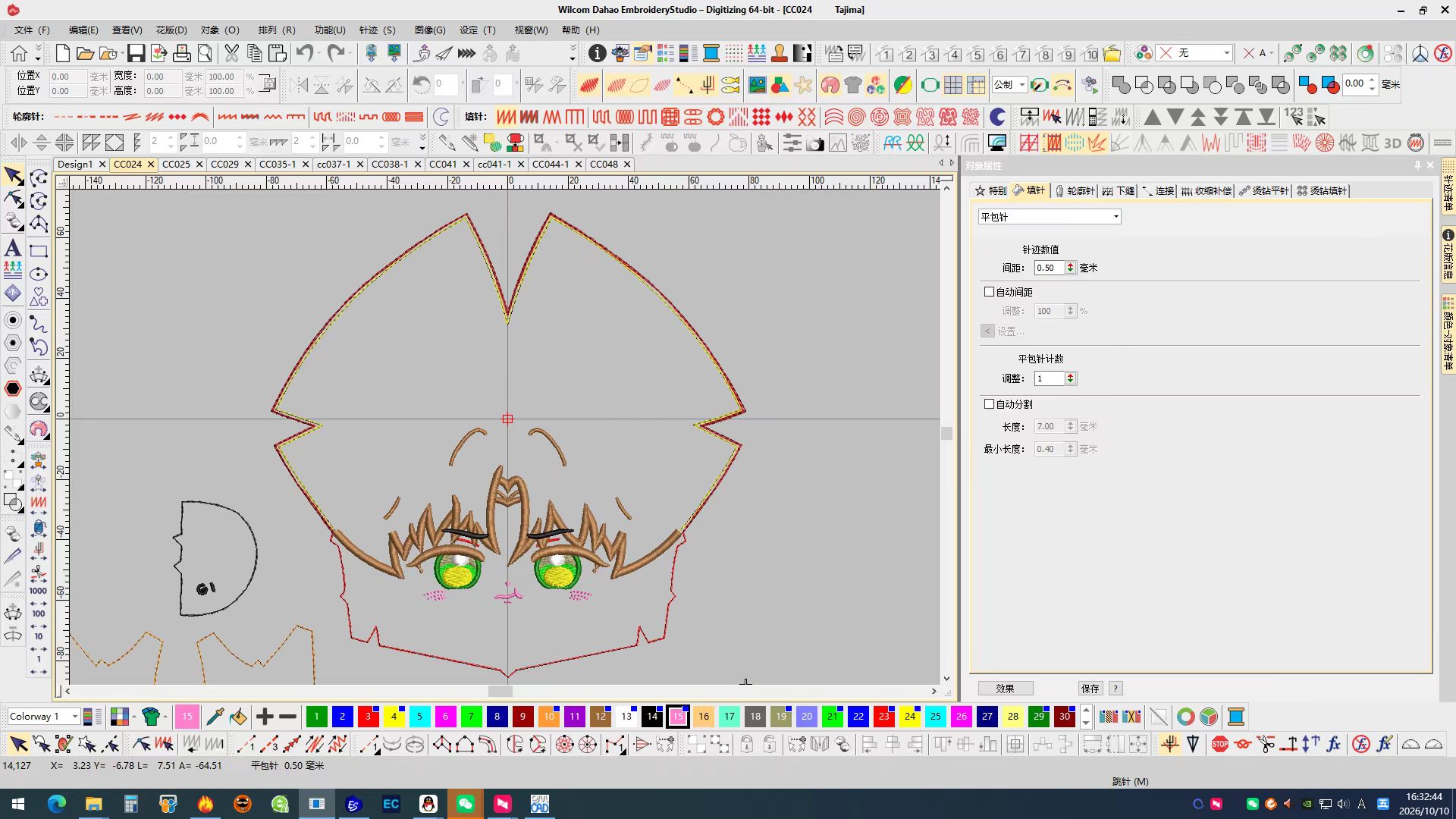Click the T-shirt product icon in color bar
The height and width of the screenshot is (819, 1456).
(x=151, y=717)
